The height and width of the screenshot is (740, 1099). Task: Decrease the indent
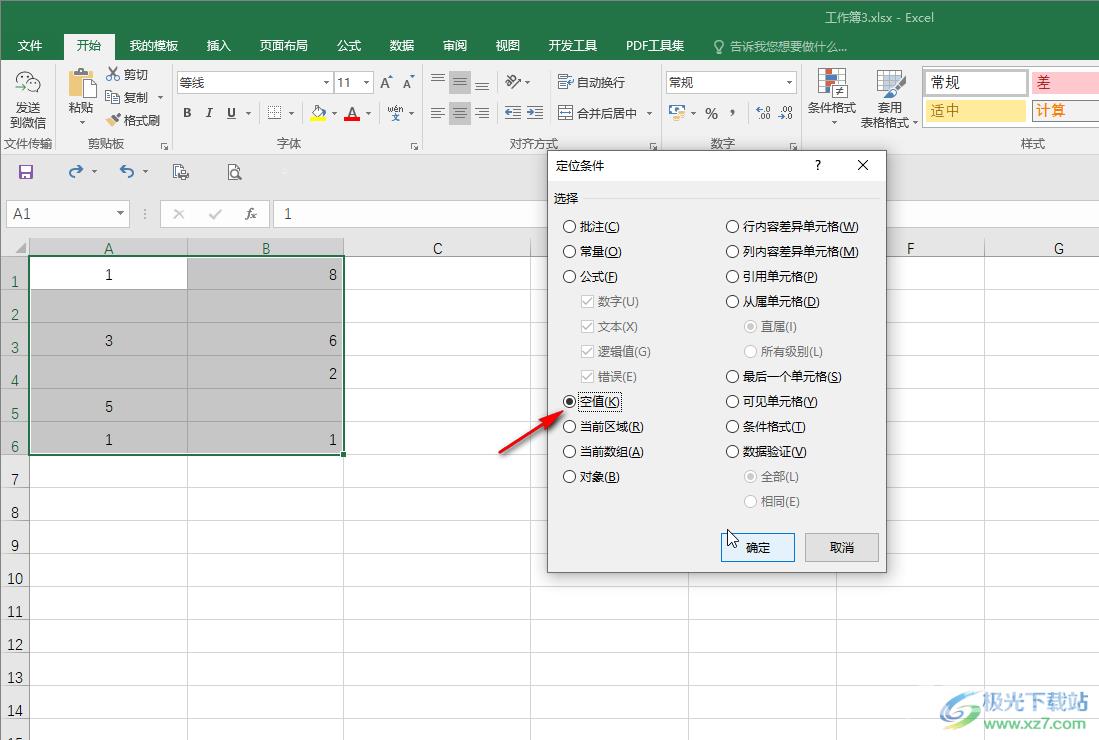point(513,113)
